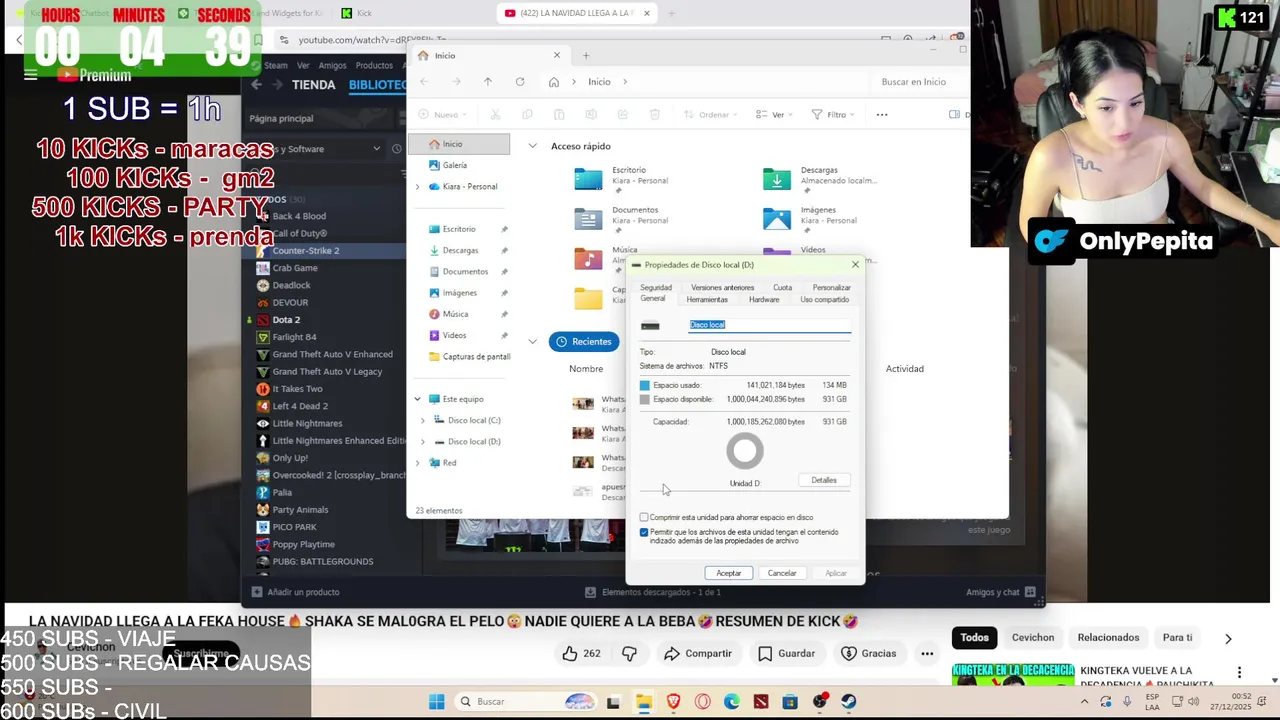
Task: Open the Documentos quick access folder icon
Action: click(588, 218)
